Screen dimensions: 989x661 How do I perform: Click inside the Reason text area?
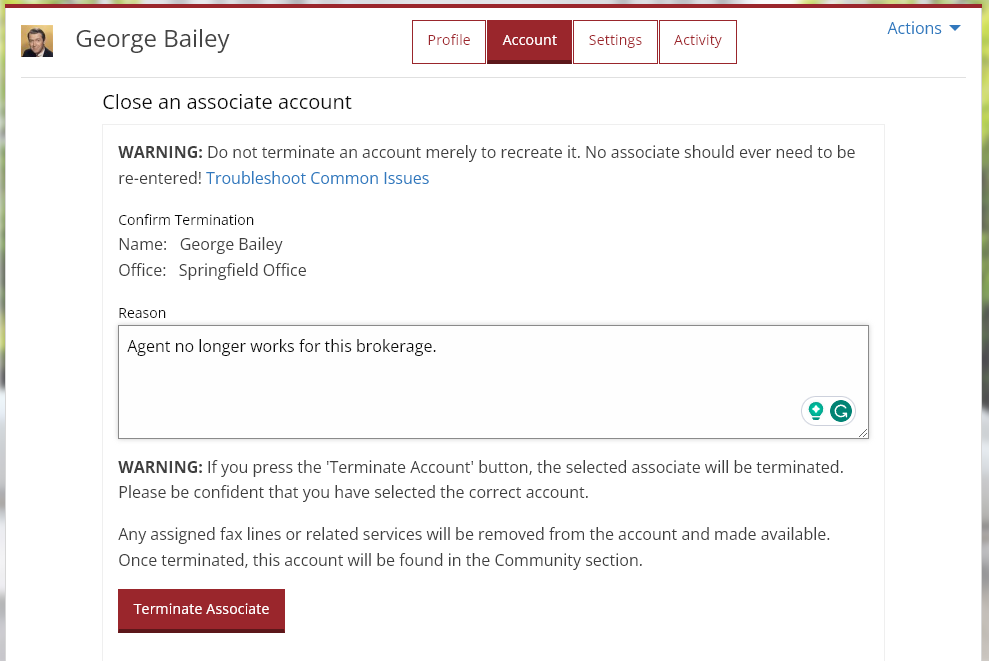click(x=493, y=382)
